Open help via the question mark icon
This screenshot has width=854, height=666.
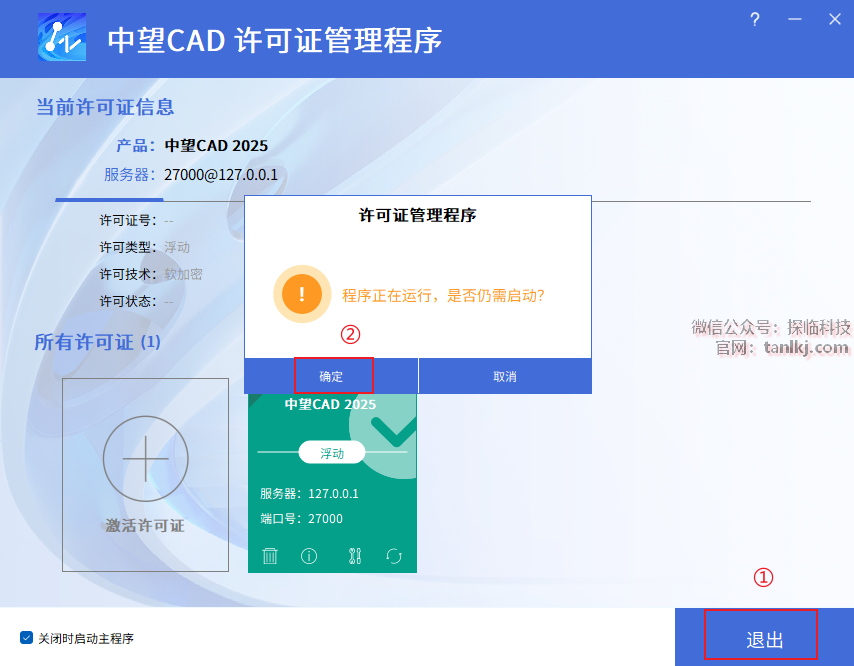pyautogui.click(x=754, y=20)
